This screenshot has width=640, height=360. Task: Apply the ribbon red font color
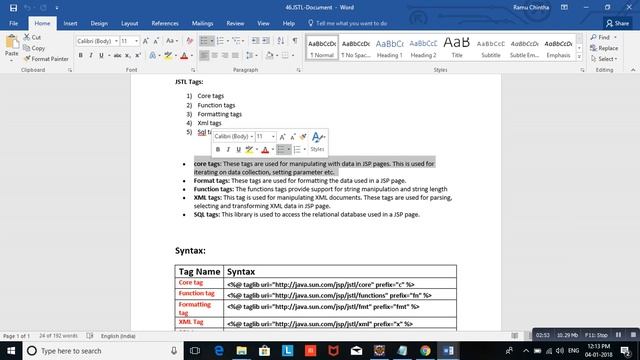(184, 55)
